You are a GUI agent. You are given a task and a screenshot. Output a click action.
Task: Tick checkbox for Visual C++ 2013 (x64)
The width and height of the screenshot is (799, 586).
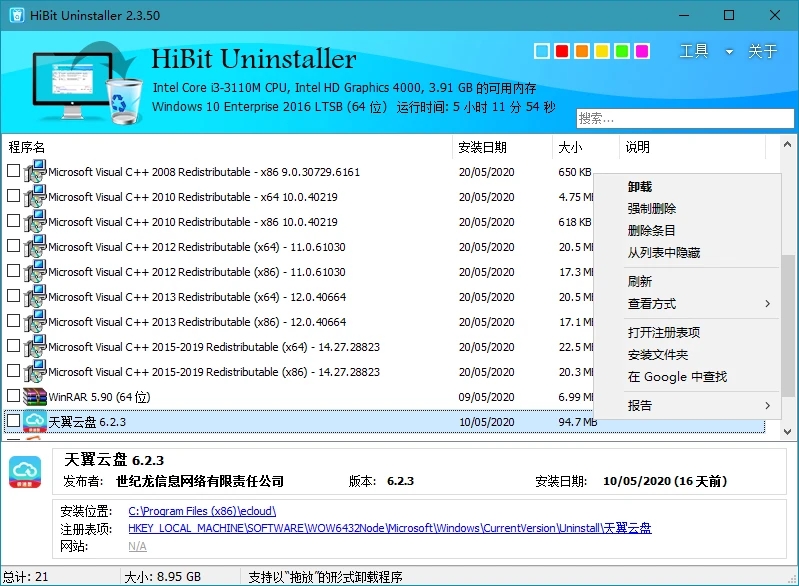tap(14, 296)
